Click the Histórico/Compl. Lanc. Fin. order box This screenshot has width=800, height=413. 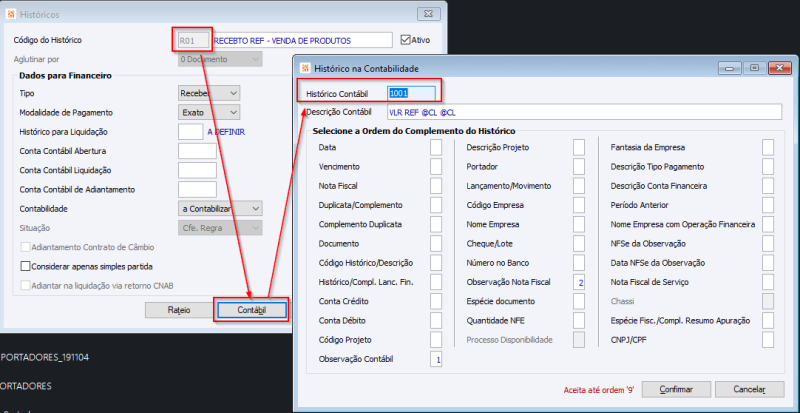pyautogui.click(x=436, y=282)
